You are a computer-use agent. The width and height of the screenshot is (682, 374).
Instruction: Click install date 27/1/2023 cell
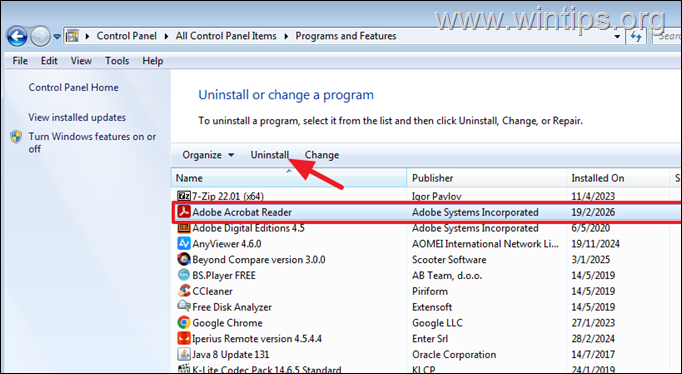pos(593,323)
